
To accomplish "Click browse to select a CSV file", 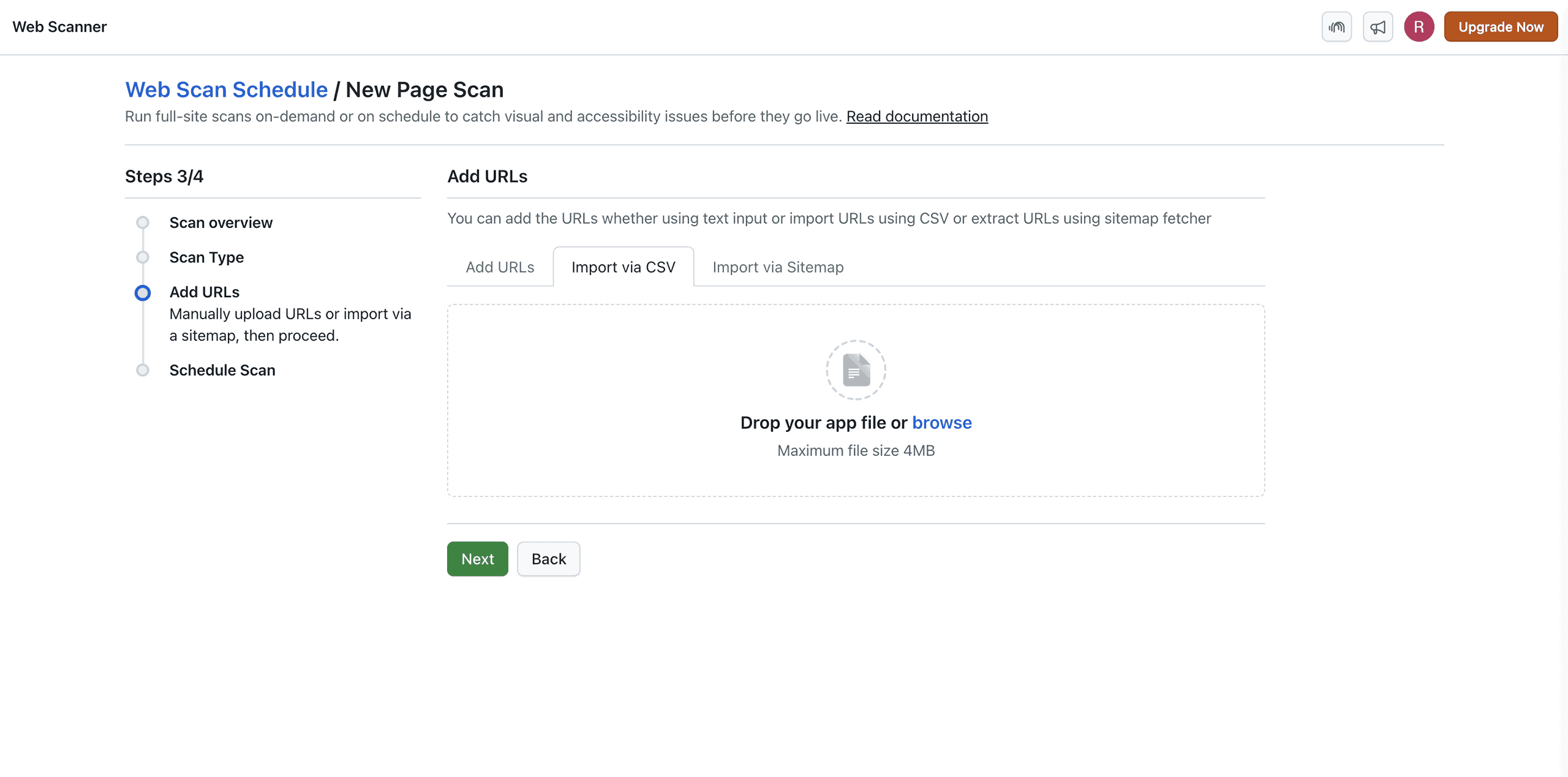I will tap(941, 422).
